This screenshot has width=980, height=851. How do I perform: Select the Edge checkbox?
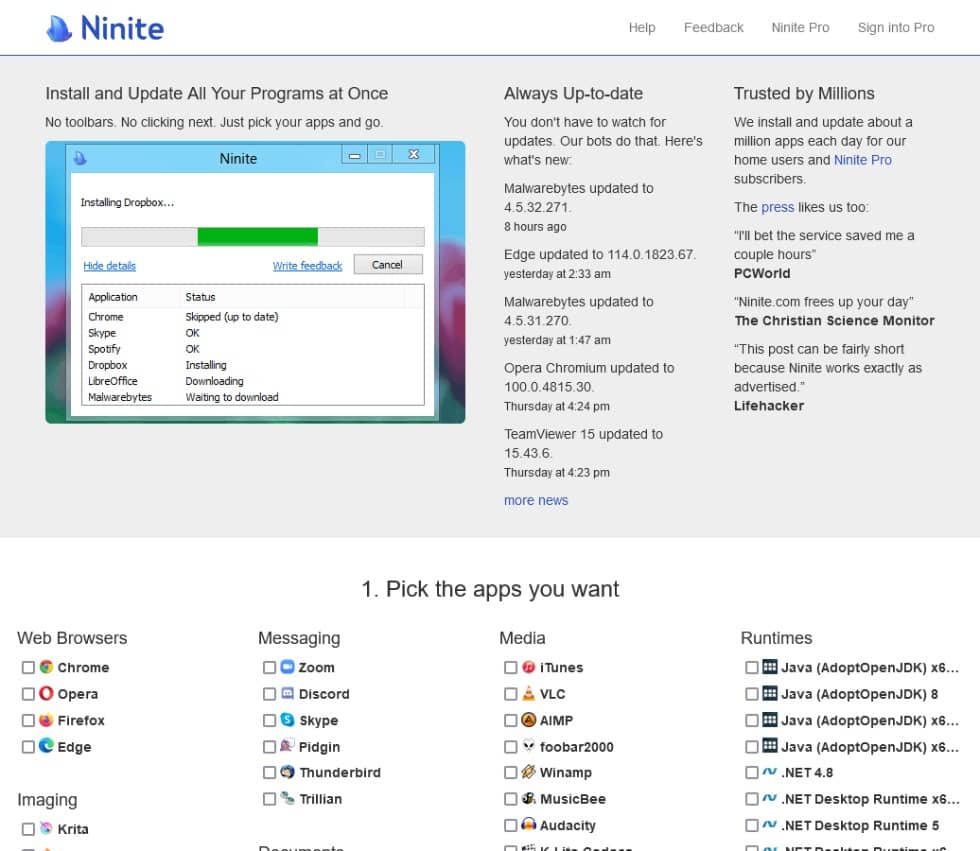(28, 747)
